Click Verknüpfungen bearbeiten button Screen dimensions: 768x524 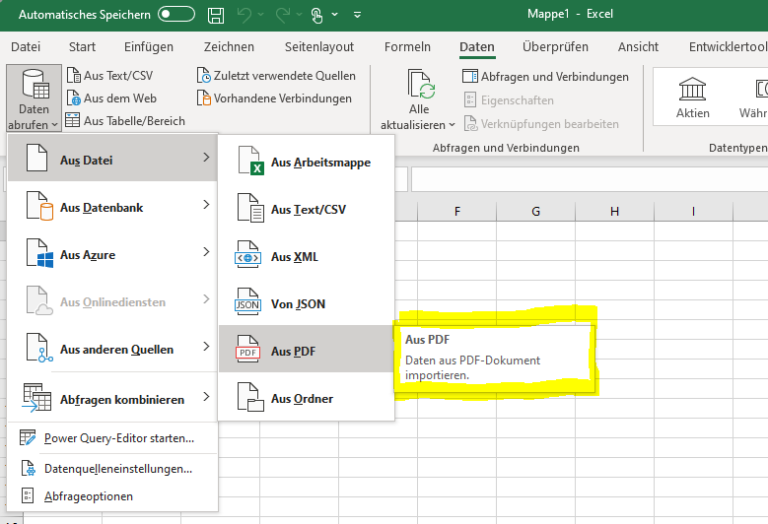(x=541, y=123)
